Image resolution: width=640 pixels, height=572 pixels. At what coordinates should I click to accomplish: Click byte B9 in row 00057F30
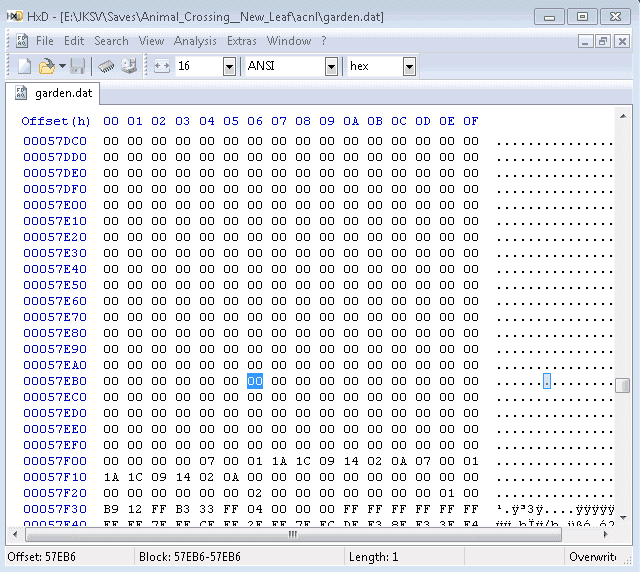pyautogui.click(x=111, y=510)
